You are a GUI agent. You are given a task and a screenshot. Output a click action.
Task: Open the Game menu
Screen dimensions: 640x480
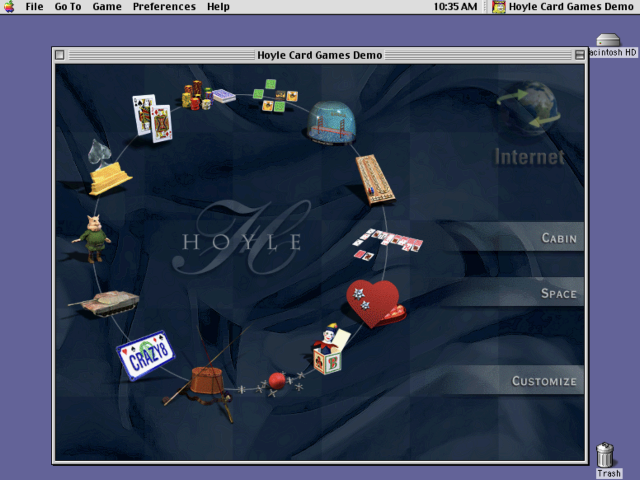point(107,7)
